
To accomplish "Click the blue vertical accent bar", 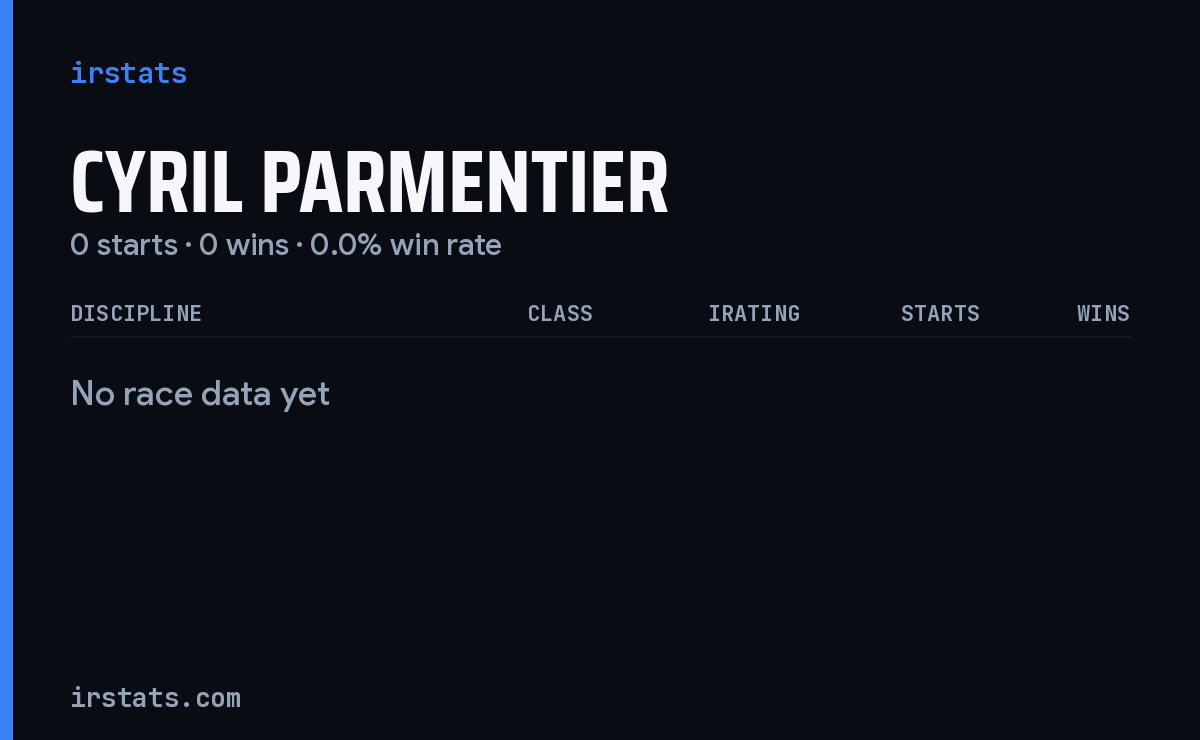I will (x=6, y=370).
